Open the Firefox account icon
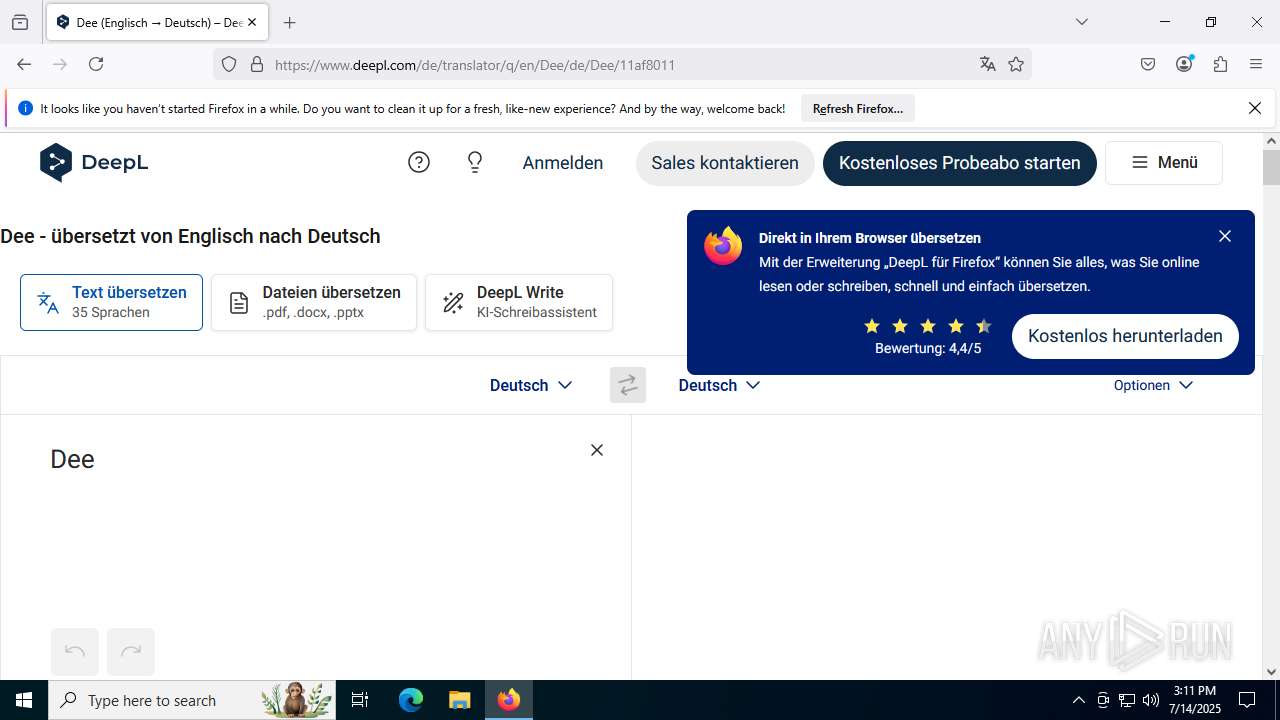The height and width of the screenshot is (720, 1280). pos(1184,64)
